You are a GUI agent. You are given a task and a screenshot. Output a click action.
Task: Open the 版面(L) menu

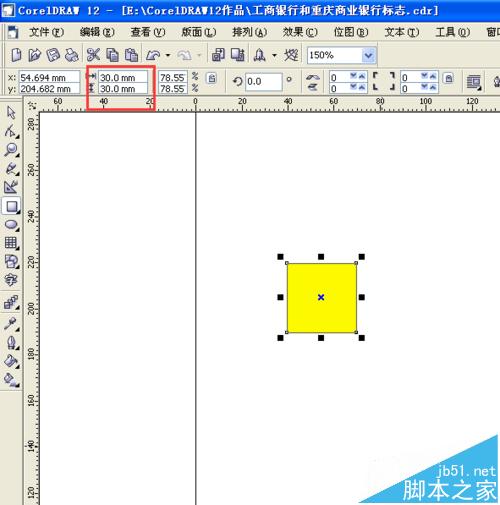coord(199,32)
